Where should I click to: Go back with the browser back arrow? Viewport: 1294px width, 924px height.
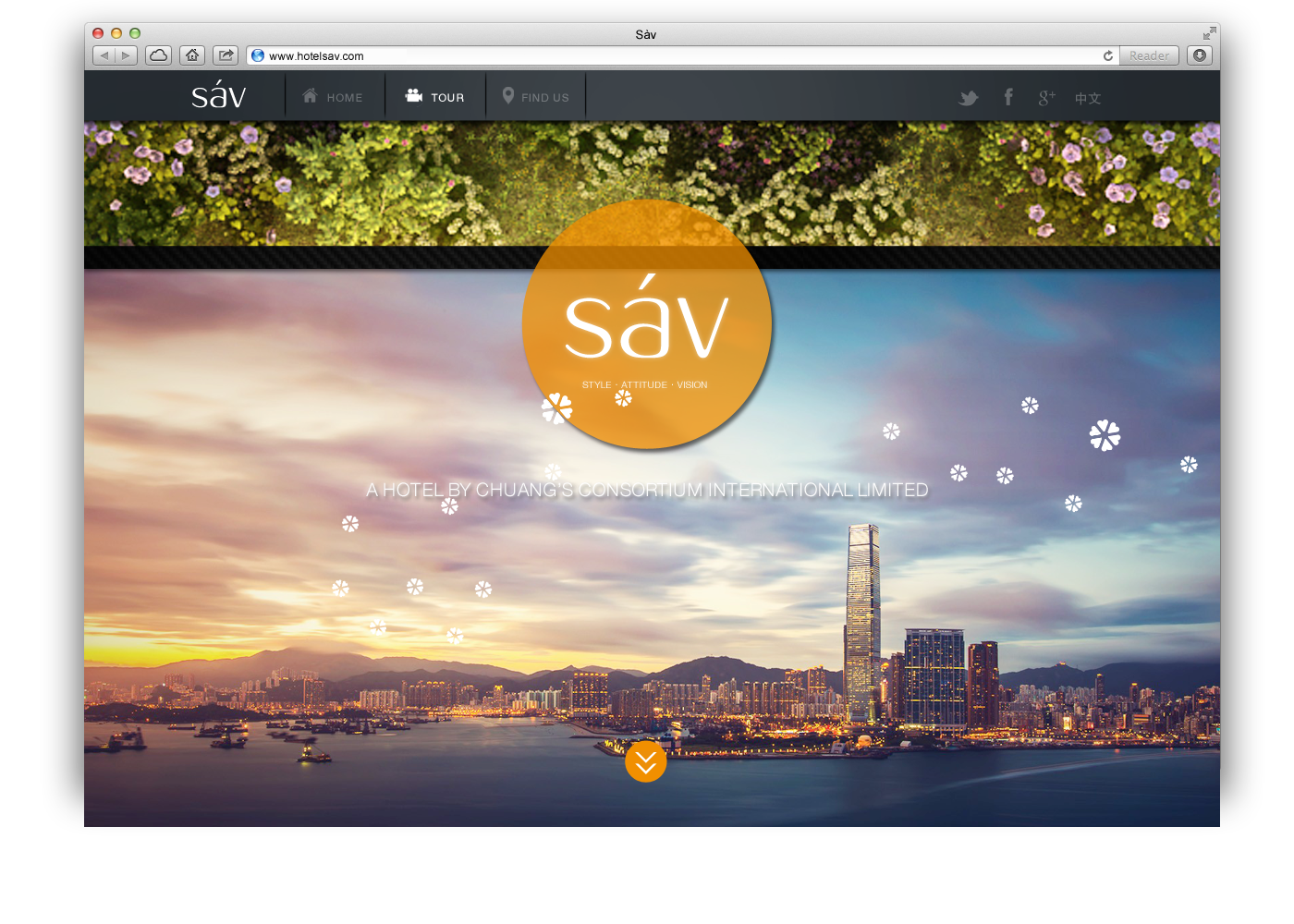(x=104, y=55)
